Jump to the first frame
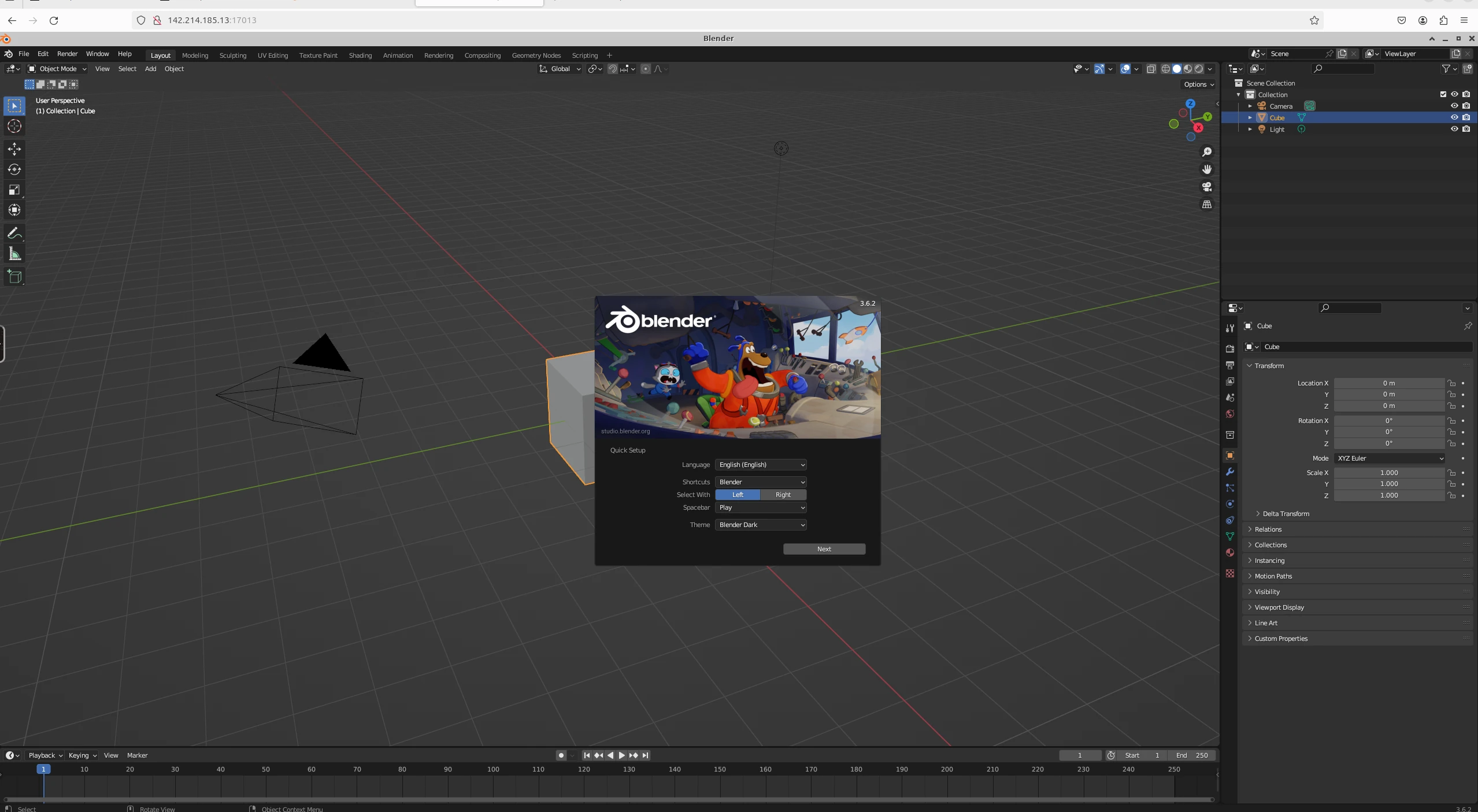Image resolution: width=1478 pixels, height=812 pixels. coord(587,755)
